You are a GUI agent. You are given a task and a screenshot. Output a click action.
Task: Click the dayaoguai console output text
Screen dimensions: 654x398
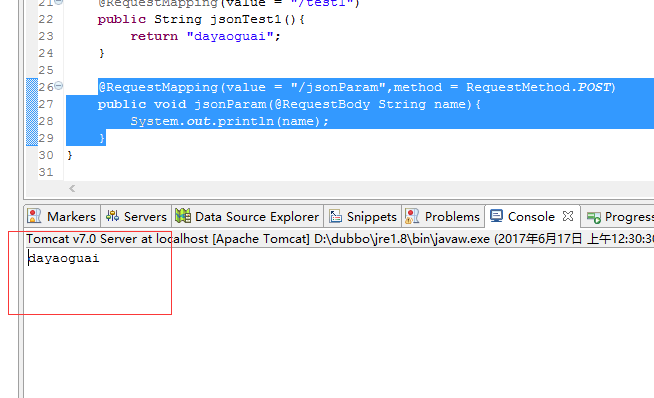(x=63, y=258)
